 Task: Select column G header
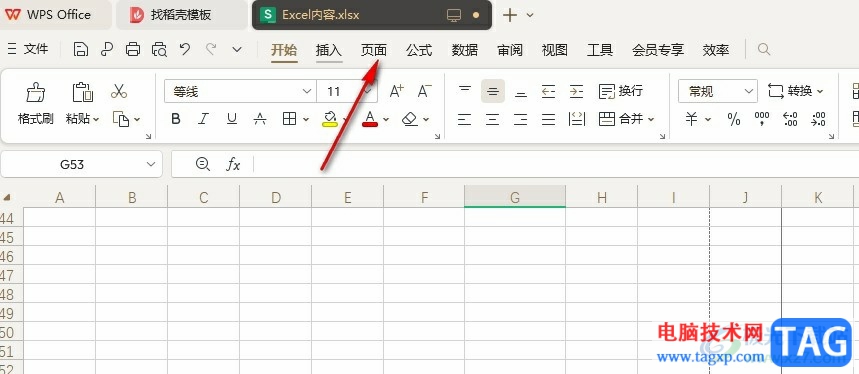tap(514, 197)
